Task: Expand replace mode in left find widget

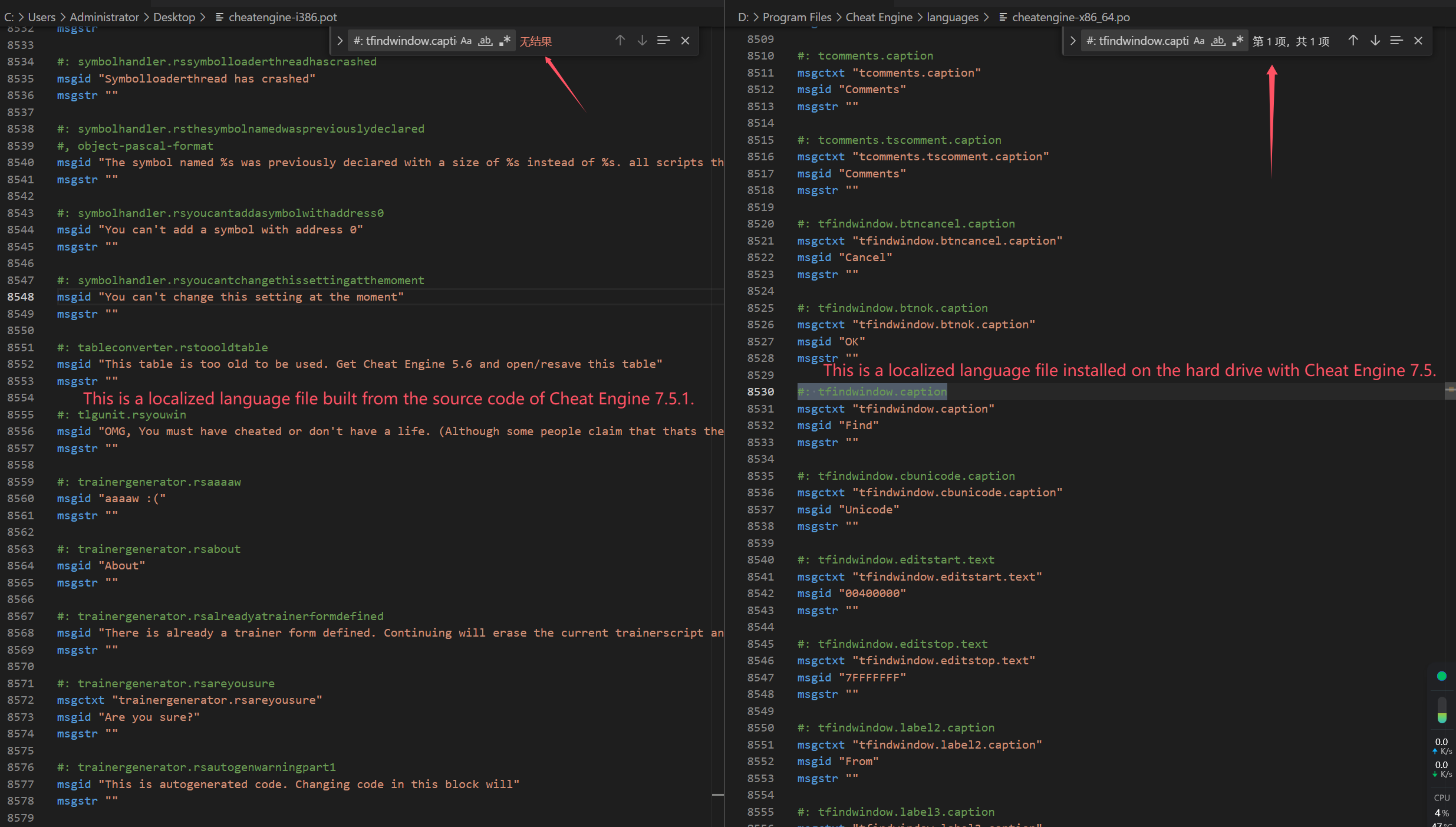Action: point(340,41)
